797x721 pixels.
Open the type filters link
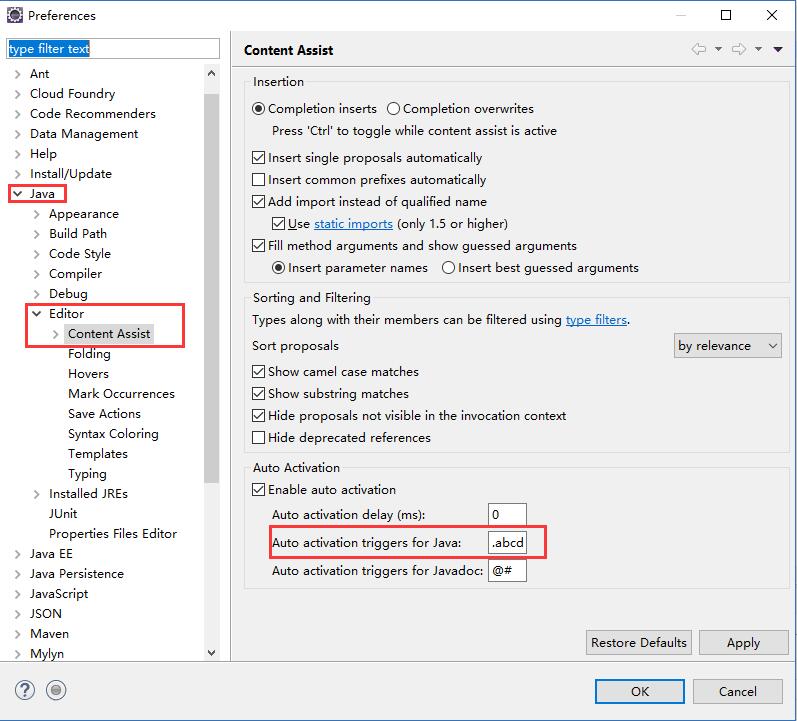pos(596,320)
